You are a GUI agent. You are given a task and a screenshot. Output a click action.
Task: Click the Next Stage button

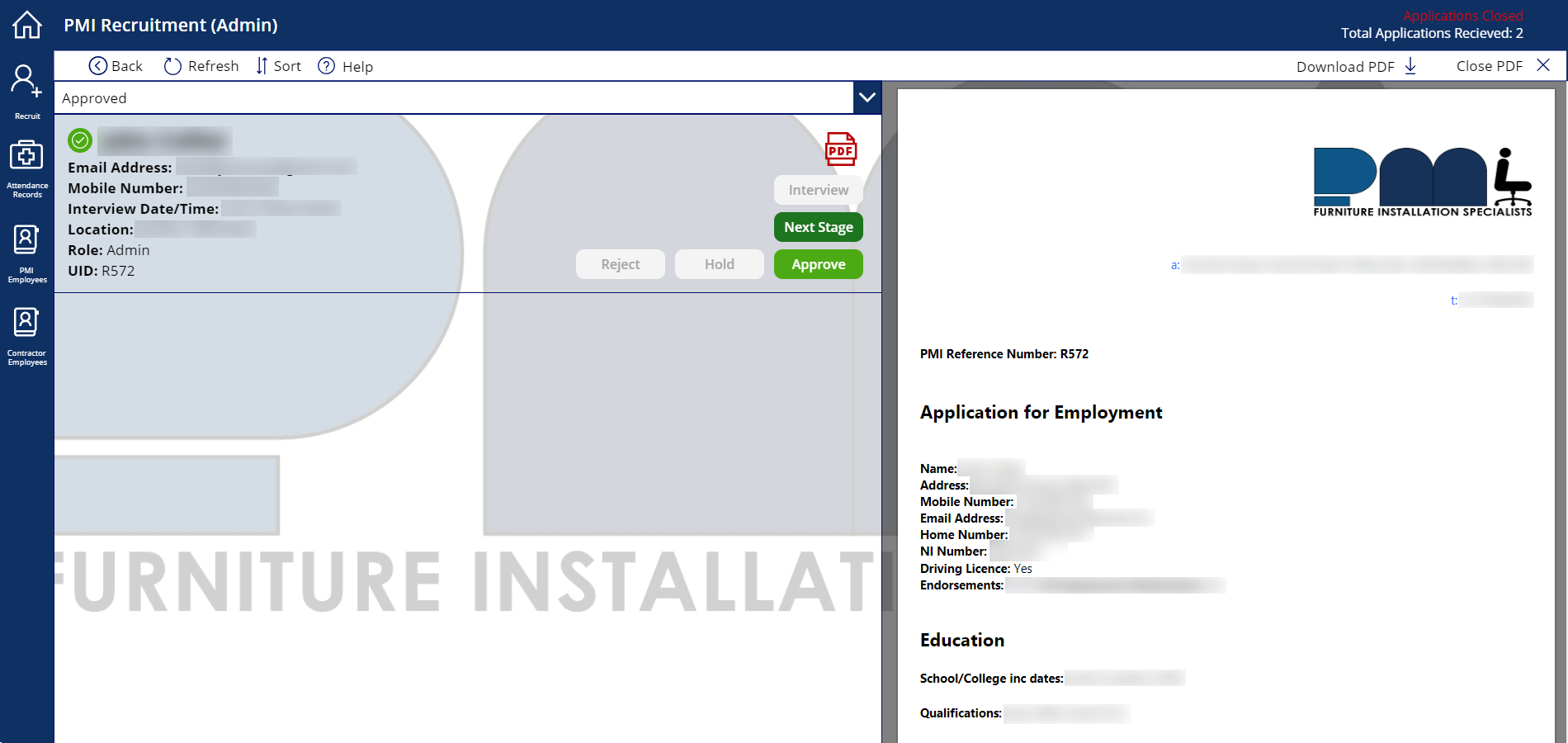pos(818,227)
